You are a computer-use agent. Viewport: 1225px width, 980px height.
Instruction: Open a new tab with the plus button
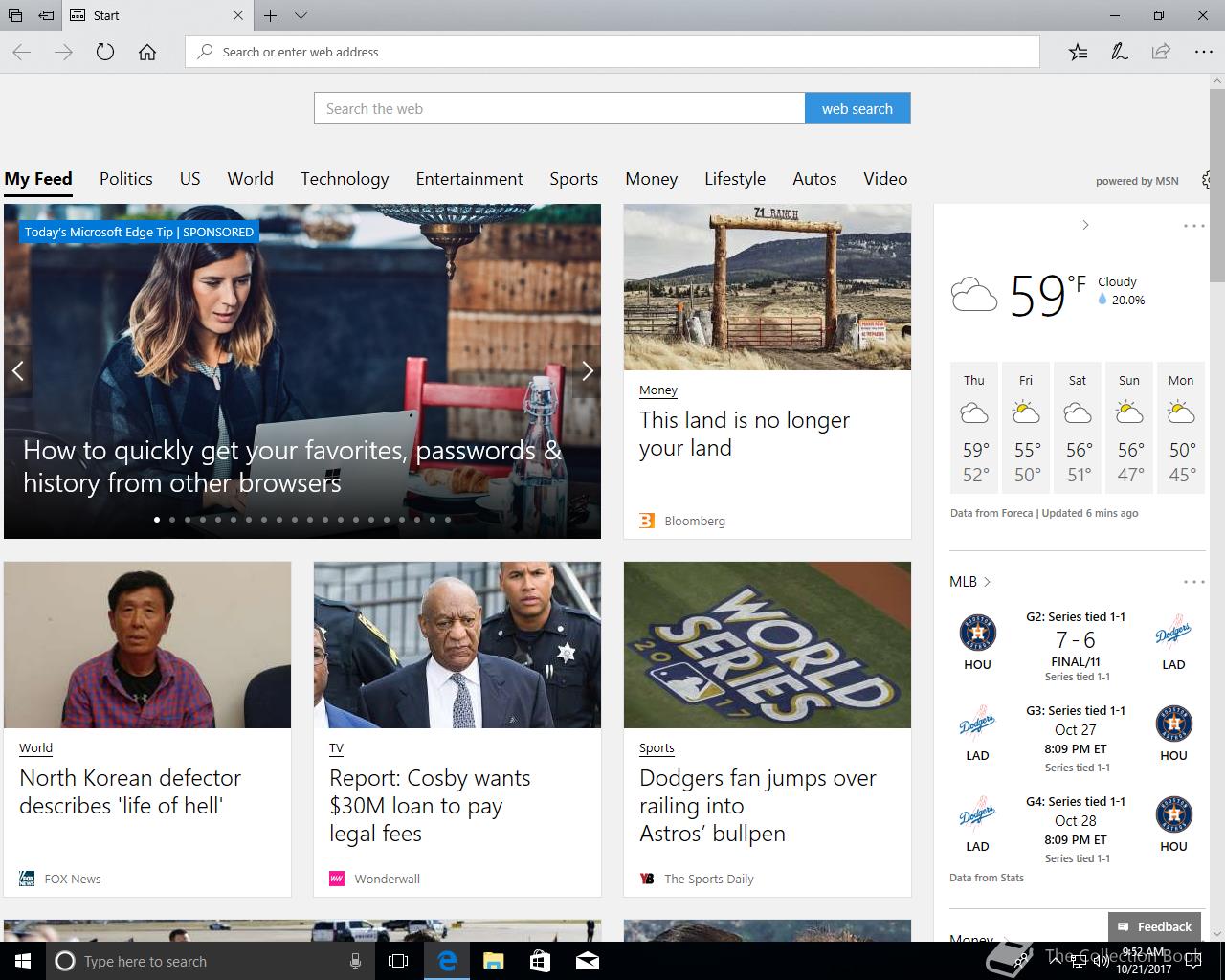[x=271, y=15]
